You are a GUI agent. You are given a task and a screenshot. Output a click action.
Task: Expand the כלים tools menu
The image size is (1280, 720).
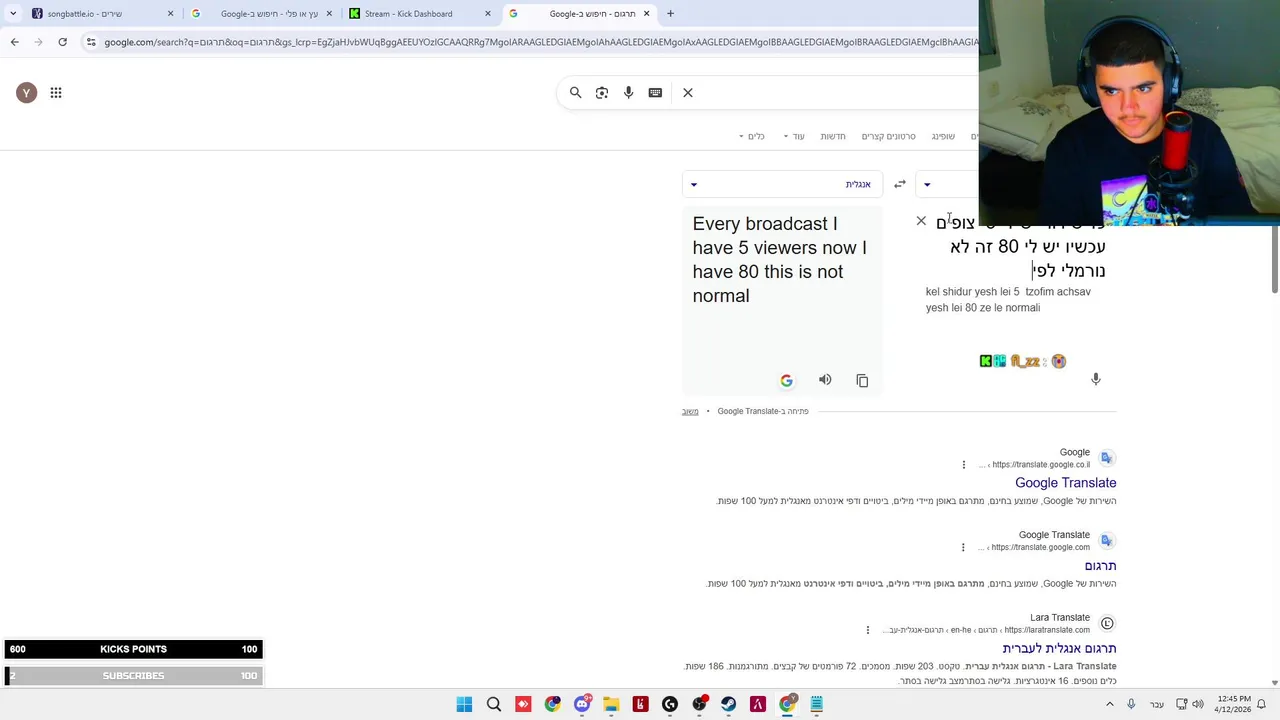pos(752,136)
